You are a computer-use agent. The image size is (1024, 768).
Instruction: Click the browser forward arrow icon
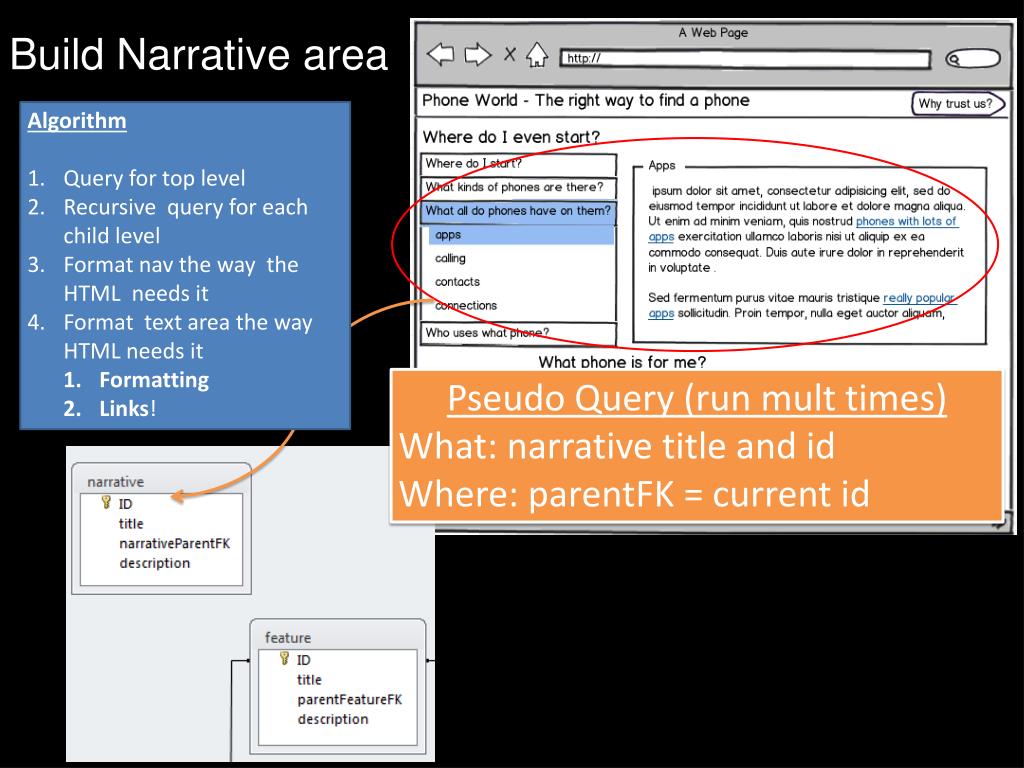click(x=478, y=54)
